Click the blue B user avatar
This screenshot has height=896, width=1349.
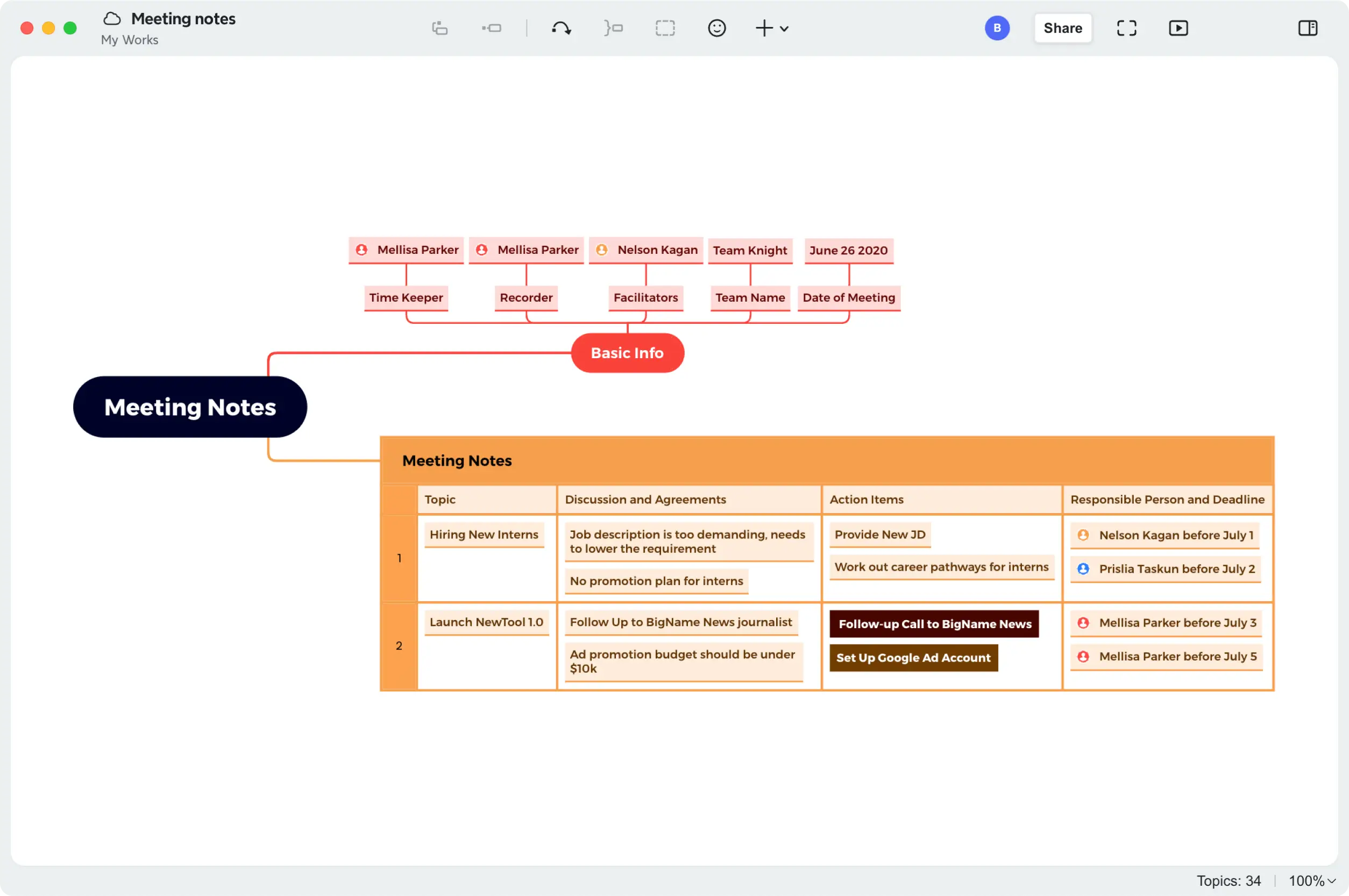(997, 28)
